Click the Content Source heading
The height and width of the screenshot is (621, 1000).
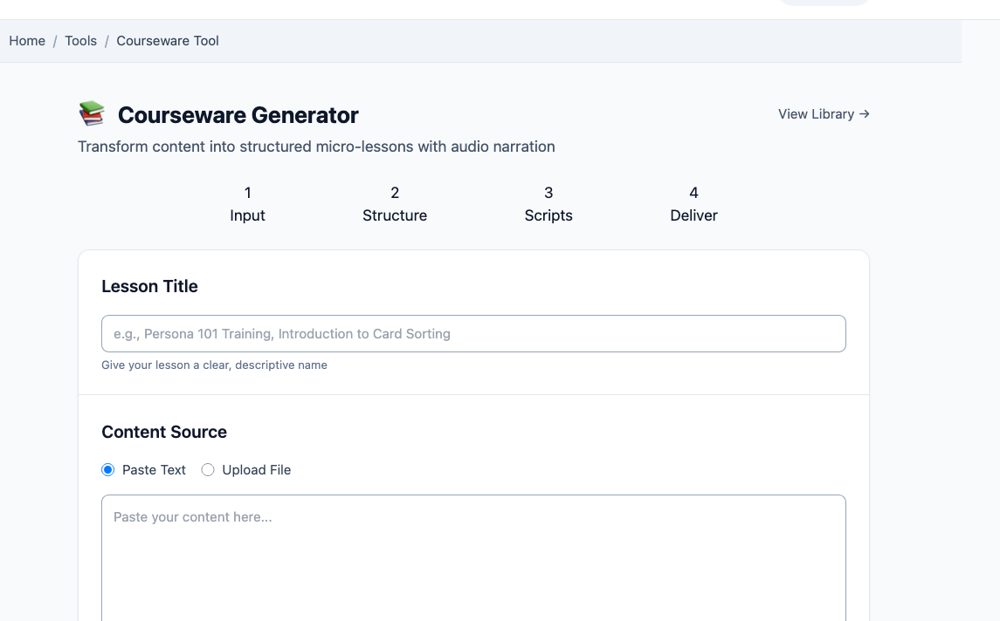pyautogui.click(x=164, y=432)
